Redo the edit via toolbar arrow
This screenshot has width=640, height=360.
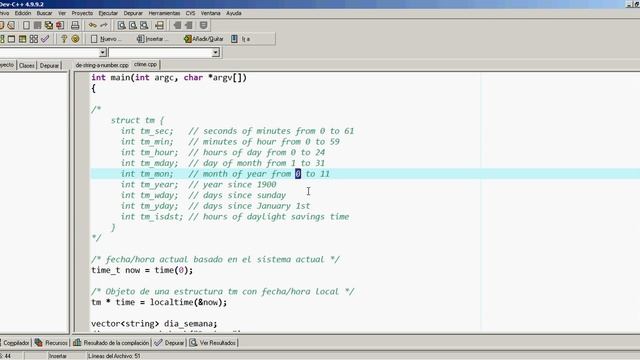104,25
